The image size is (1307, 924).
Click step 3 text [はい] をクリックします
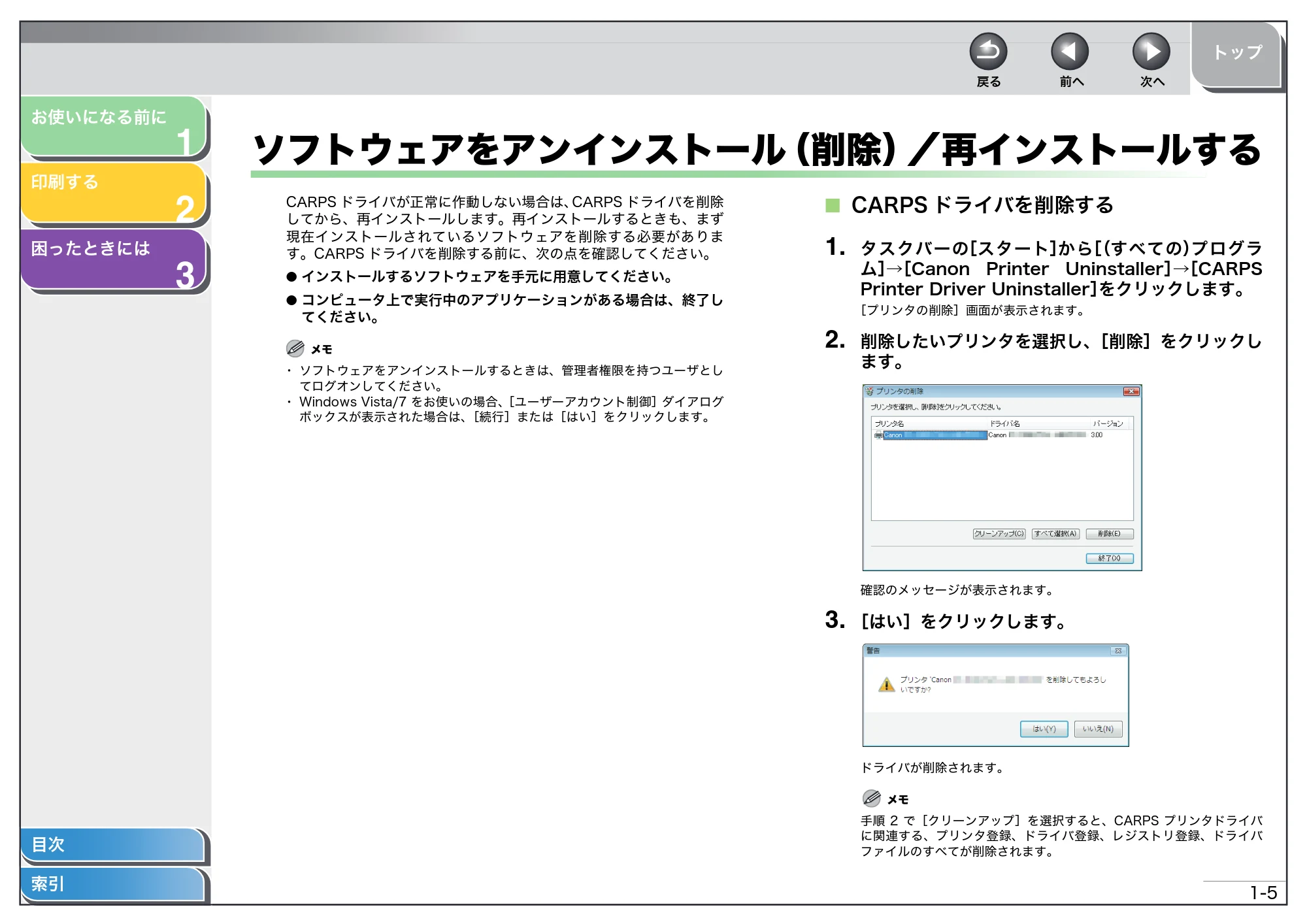pyautogui.click(x=963, y=621)
